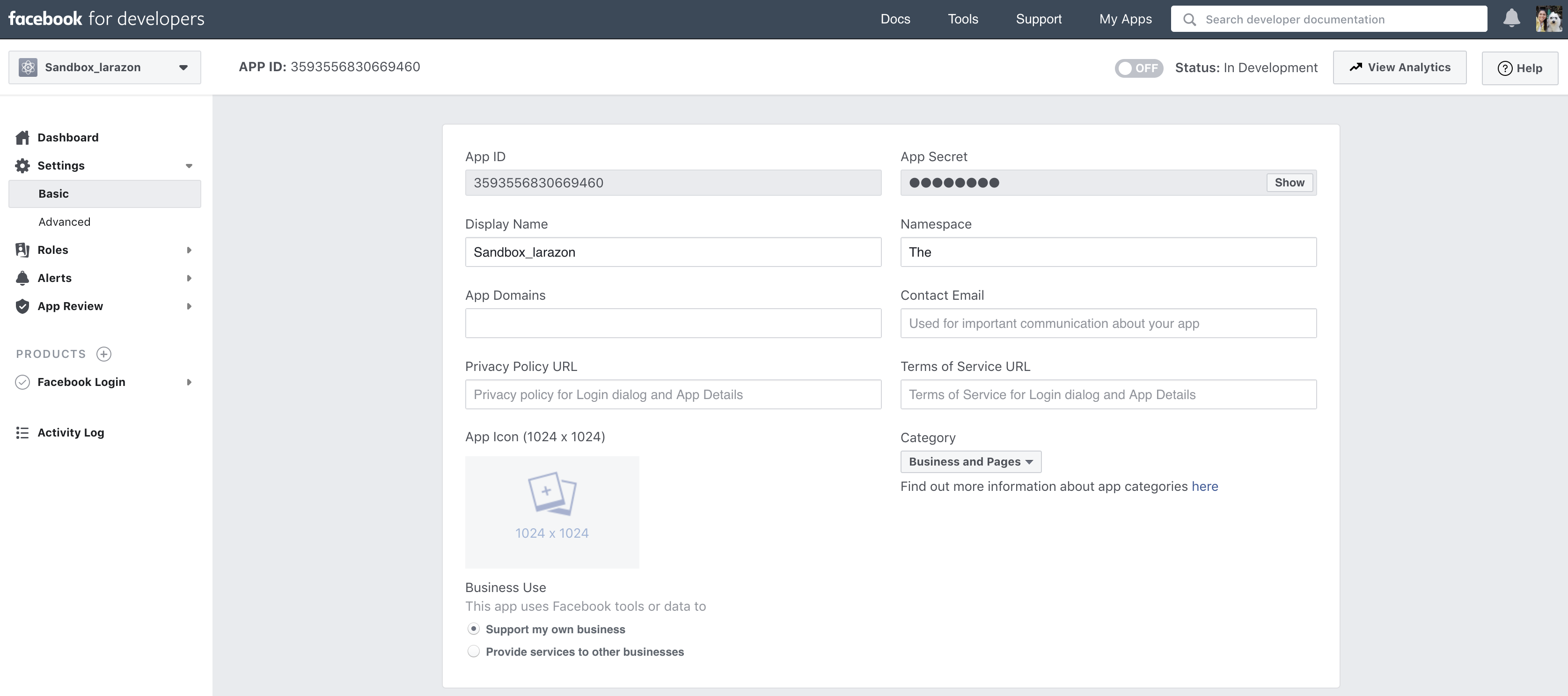Click into the Contact Email field
Viewport: 1568px width, 696px height.
click(x=1108, y=323)
